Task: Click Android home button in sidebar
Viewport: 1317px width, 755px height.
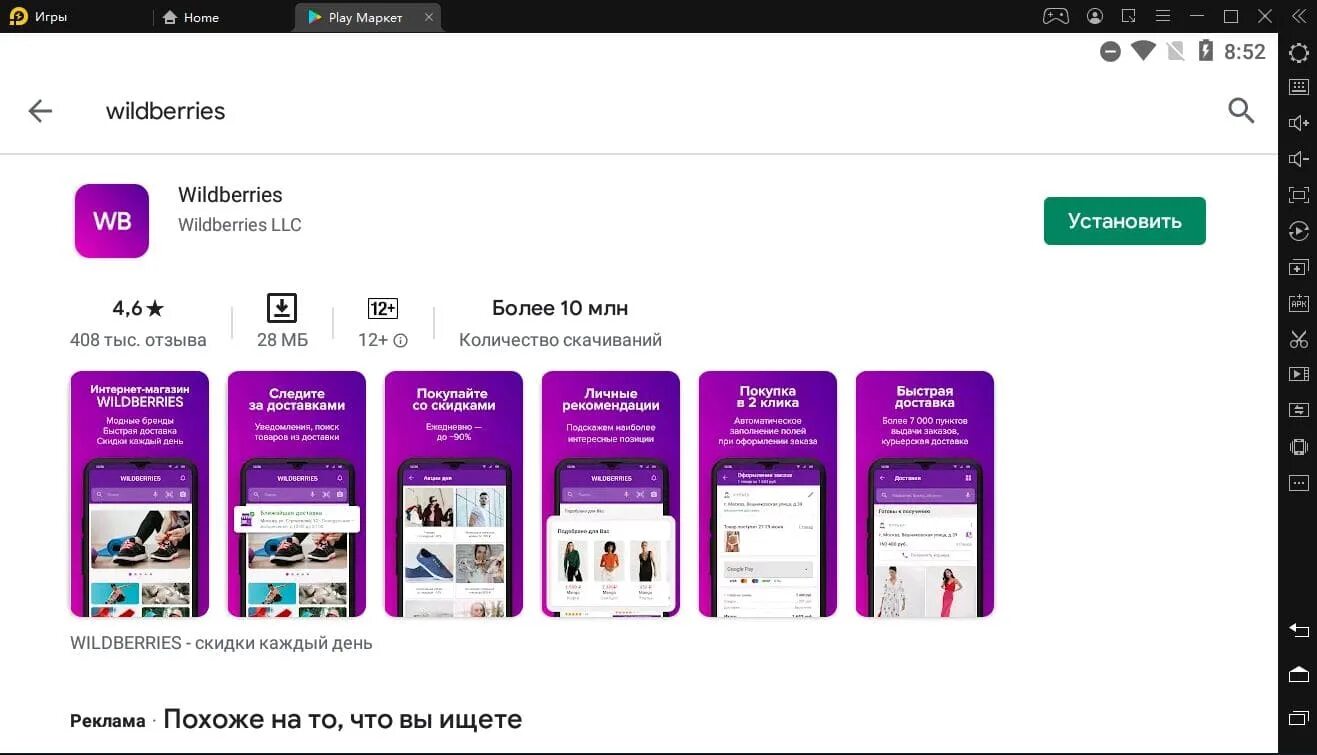Action: coord(1298,674)
